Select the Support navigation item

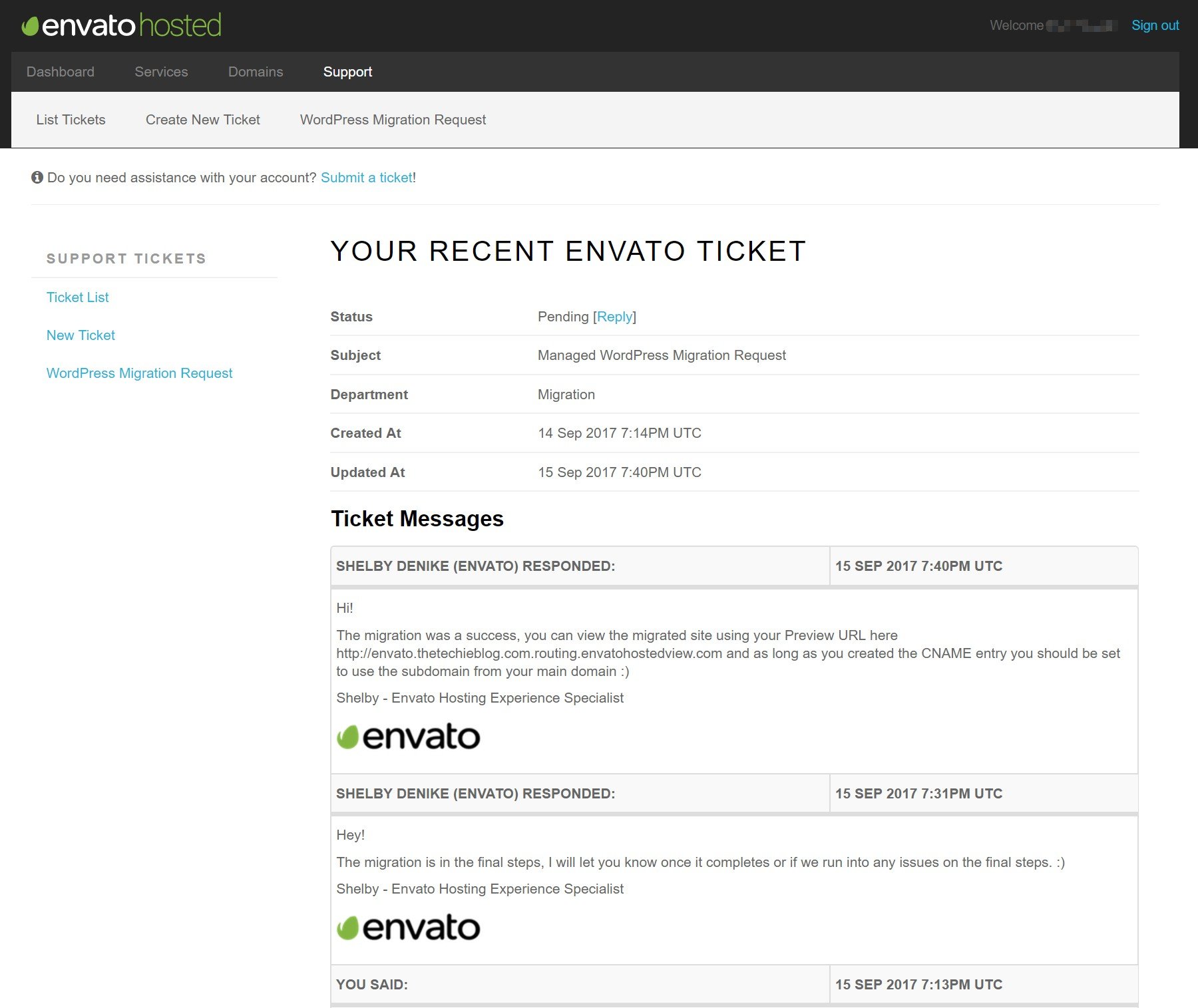(347, 72)
